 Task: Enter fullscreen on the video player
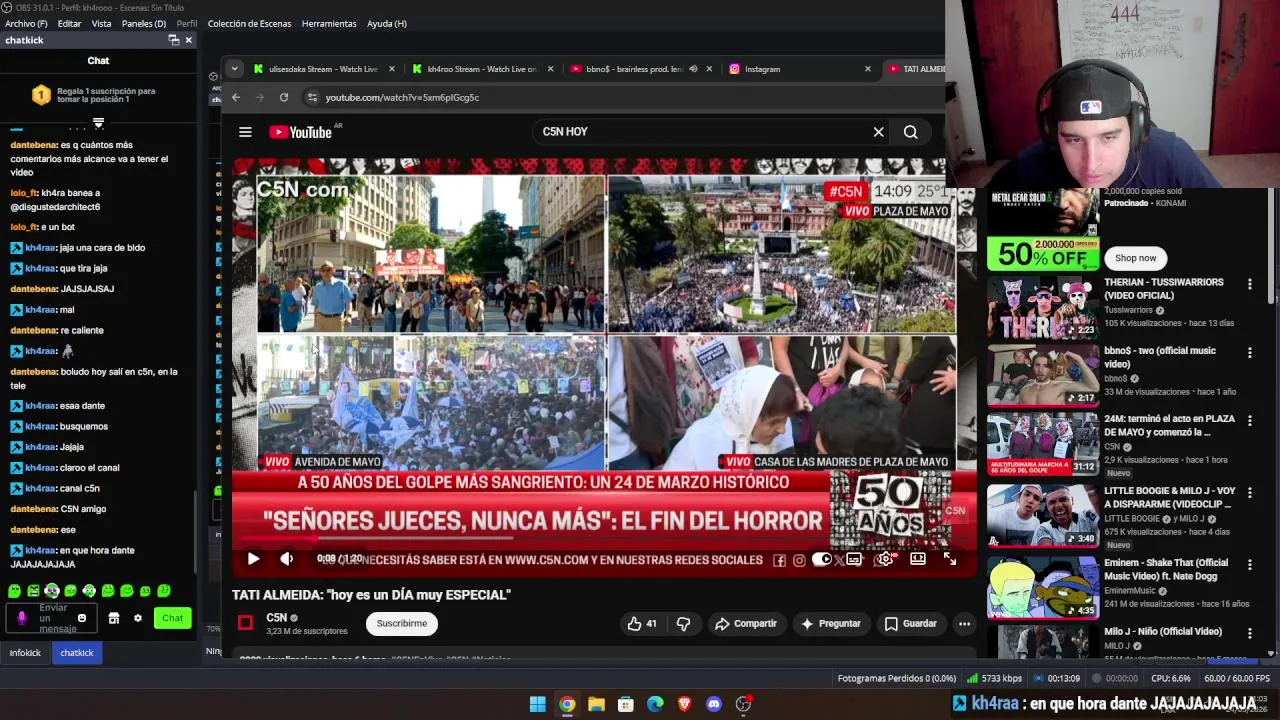click(949, 559)
